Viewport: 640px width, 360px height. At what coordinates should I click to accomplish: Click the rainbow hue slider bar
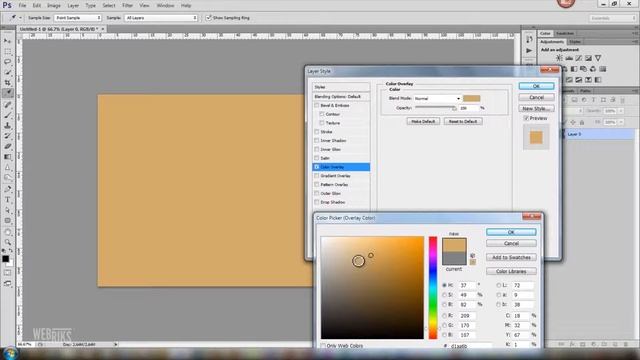point(433,287)
